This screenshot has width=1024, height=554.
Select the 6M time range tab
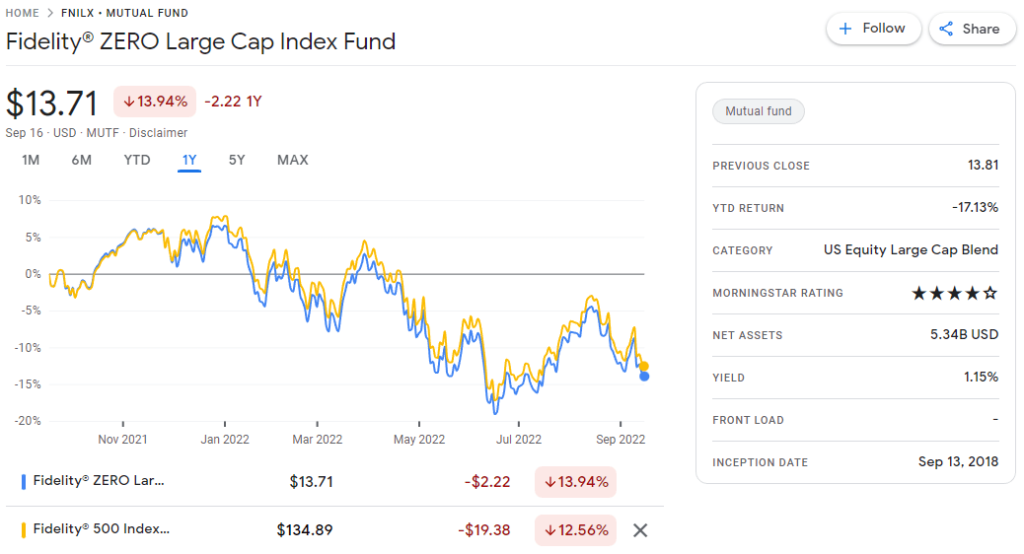[x=82, y=160]
